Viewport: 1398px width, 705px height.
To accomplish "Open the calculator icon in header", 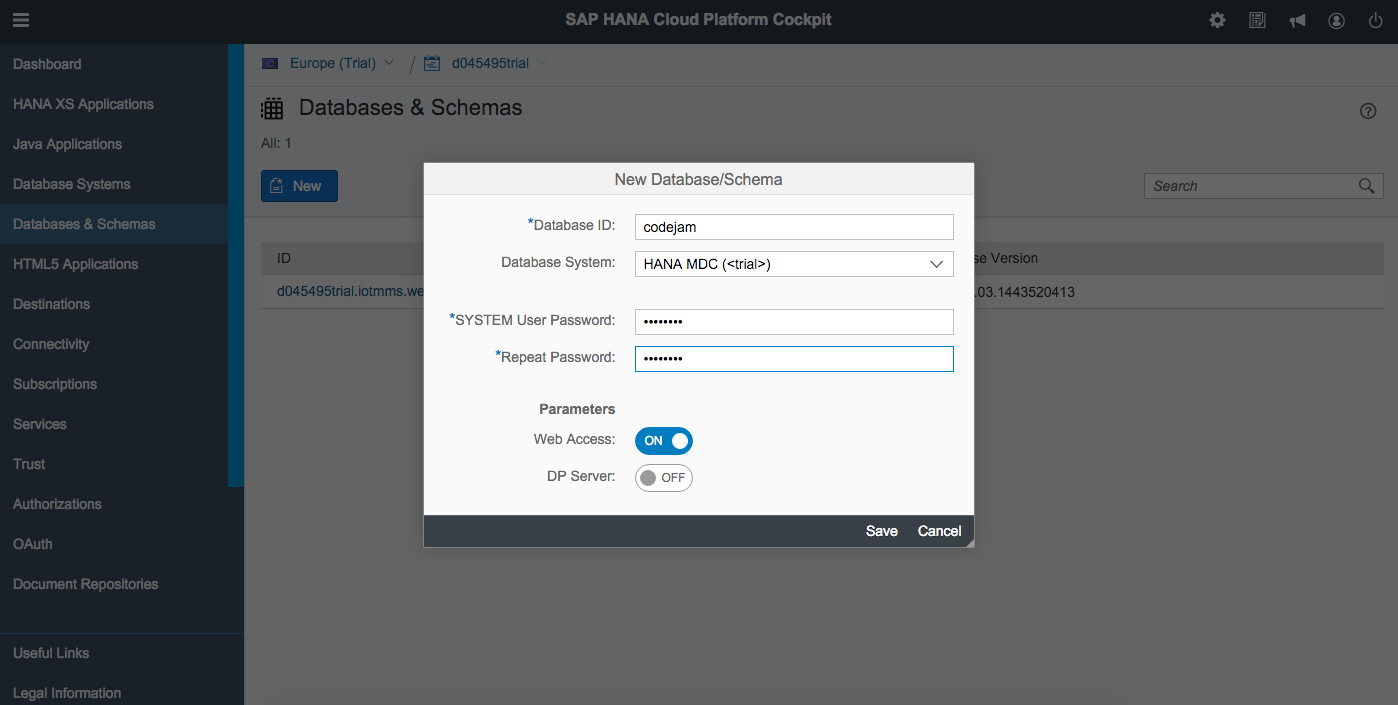I will [1257, 20].
